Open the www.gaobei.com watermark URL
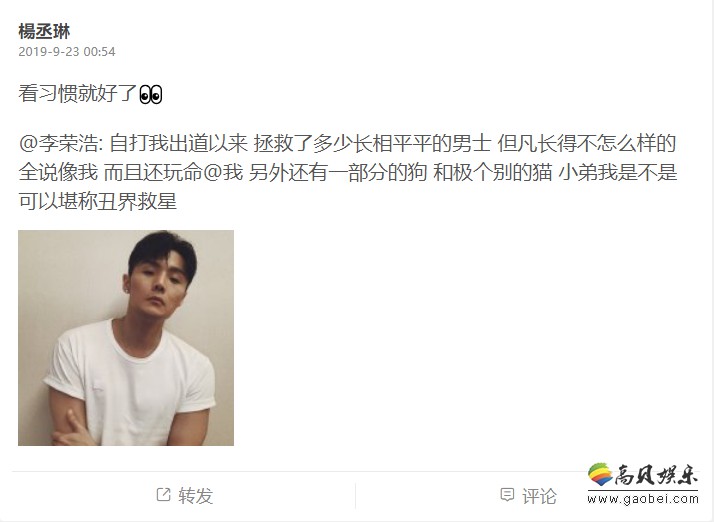Image resolution: width=714 pixels, height=522 pixels. click(x=643, y=499)
